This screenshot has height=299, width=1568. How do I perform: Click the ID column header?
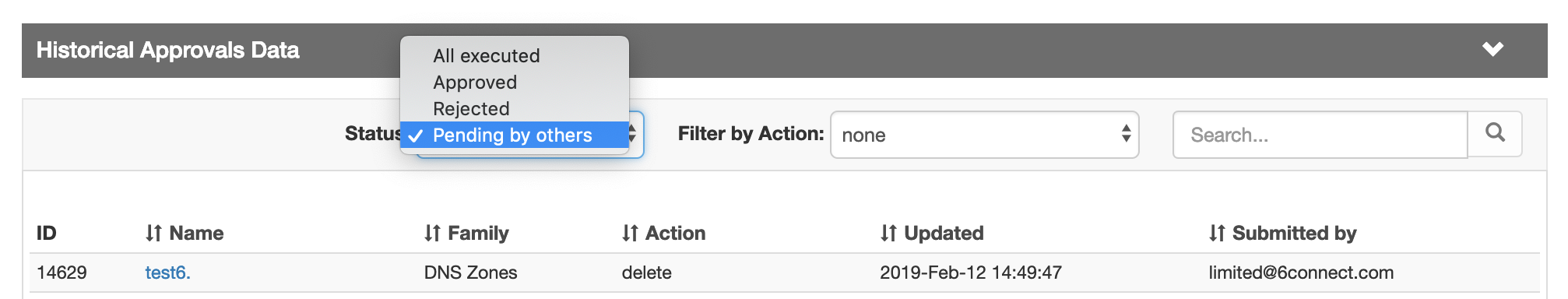click(47, 233)
